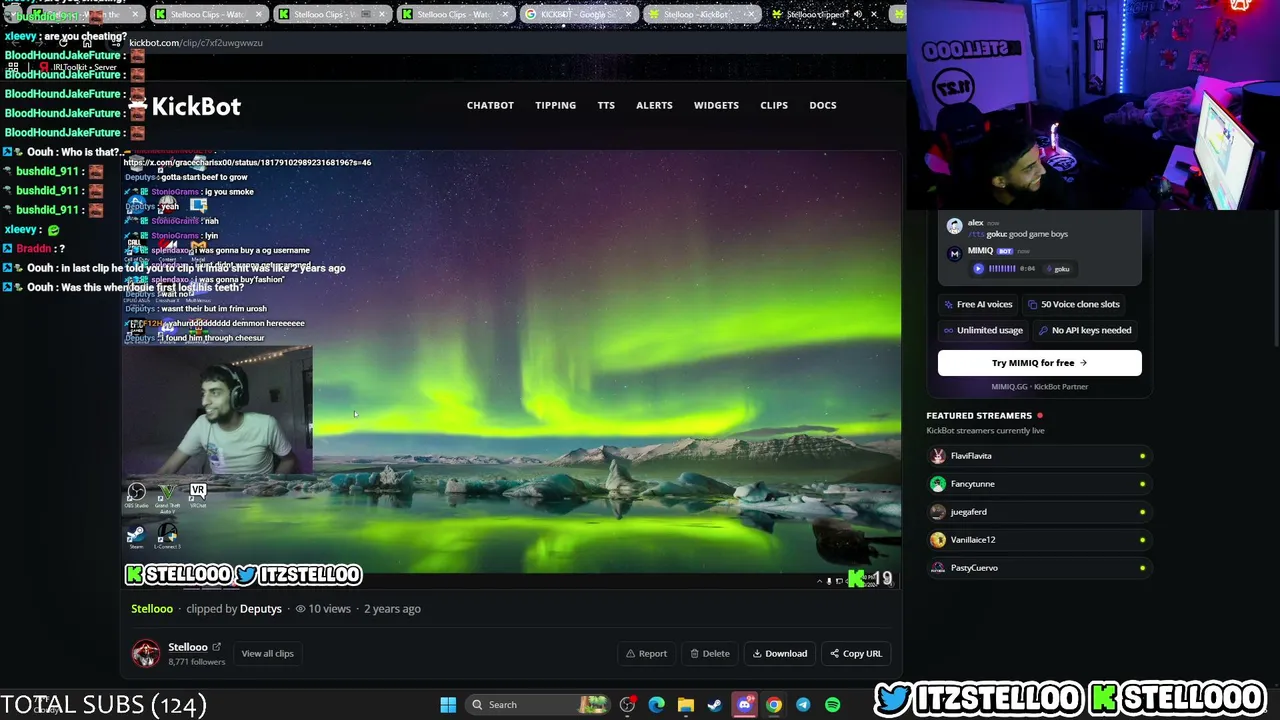Open the Windows Start menu
This screenshot has height=720, width=1280.
448,705
